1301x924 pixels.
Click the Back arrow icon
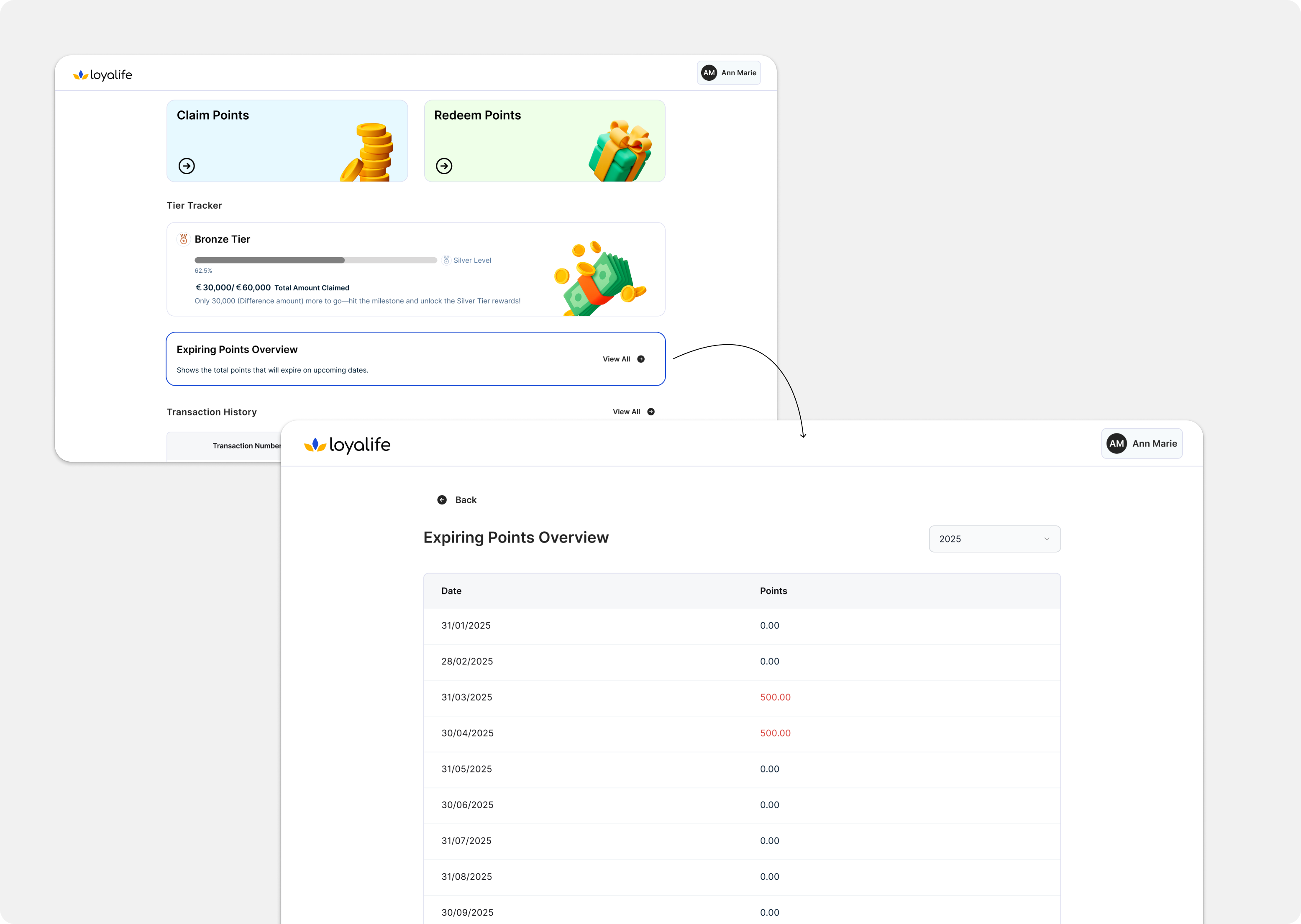click(x=442, y=499)
